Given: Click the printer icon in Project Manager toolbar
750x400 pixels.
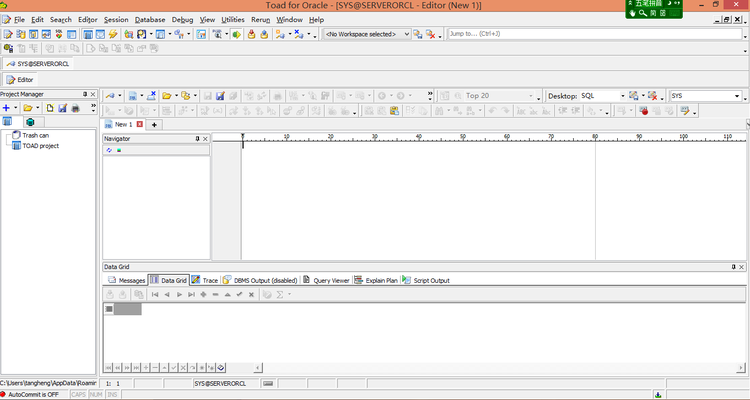Looking at the screenshot, I should (x=75, y=107).
